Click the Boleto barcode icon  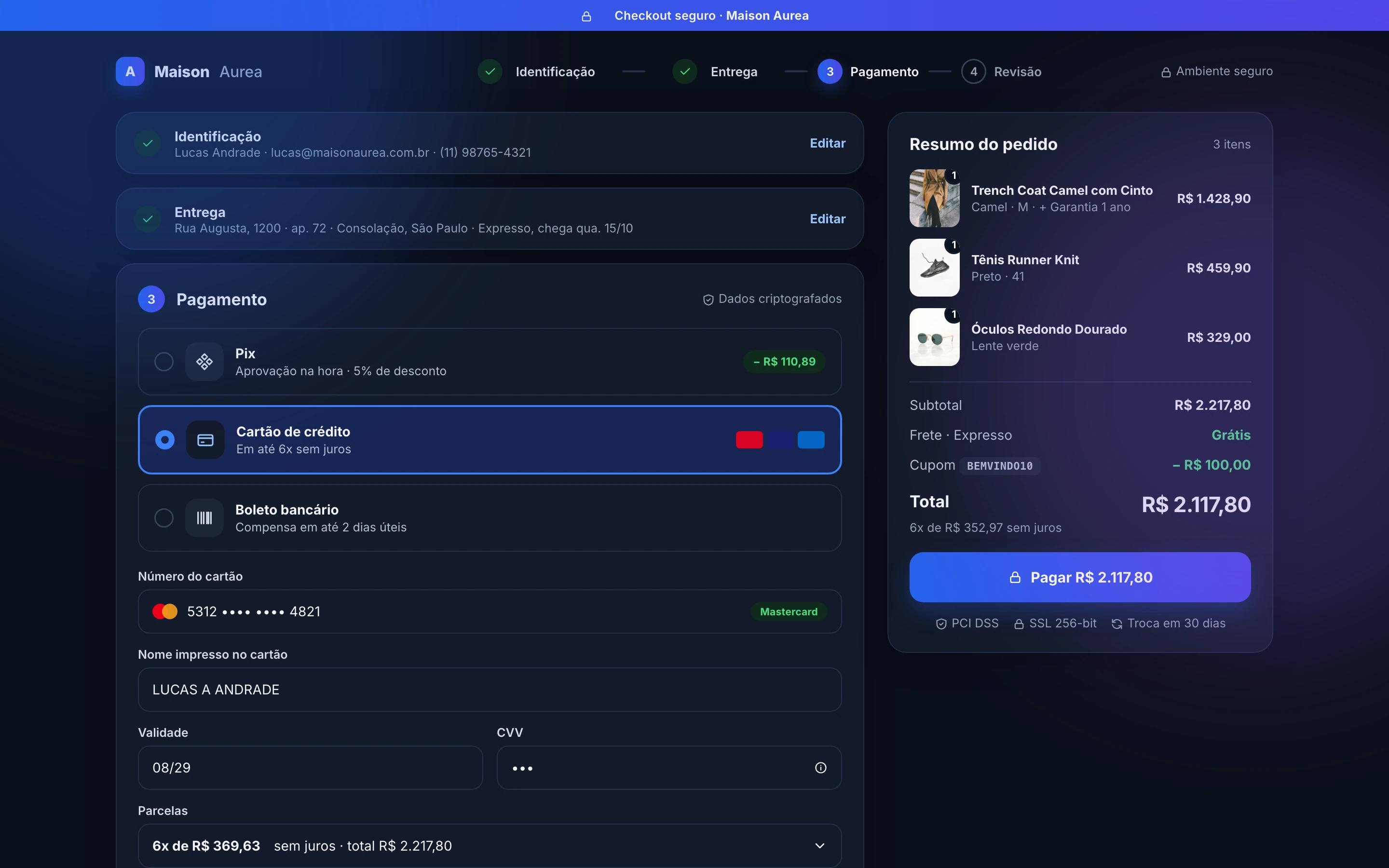point(204,518)
